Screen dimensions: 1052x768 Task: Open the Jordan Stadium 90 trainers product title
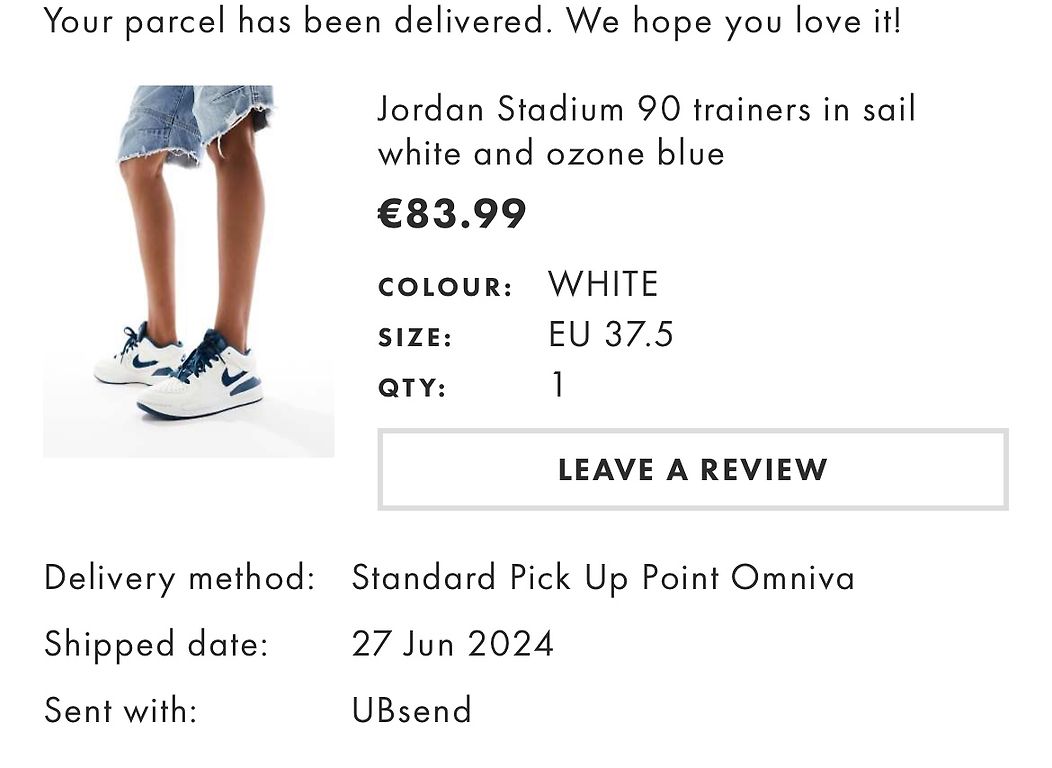click(646, 131)
